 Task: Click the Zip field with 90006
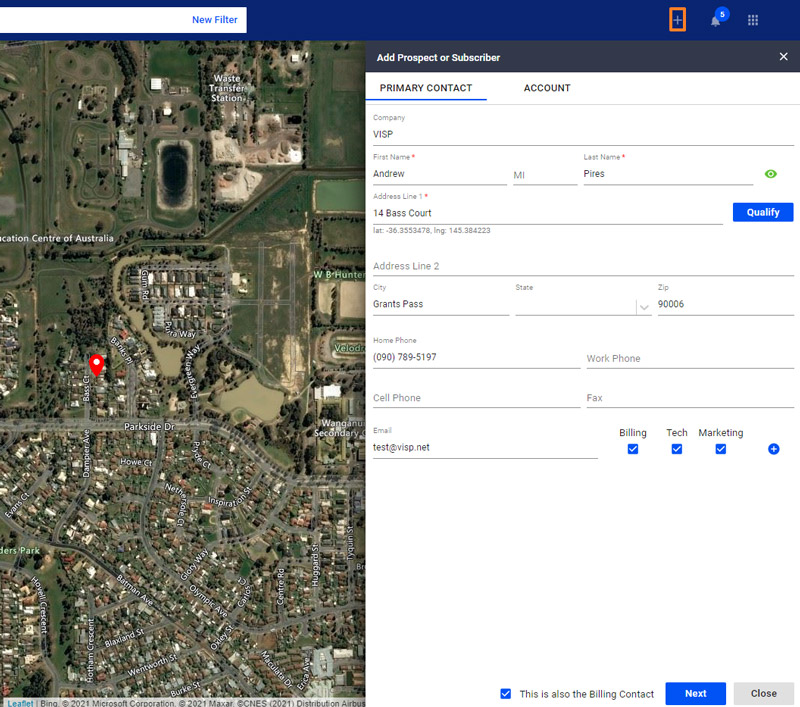click(726, 305)
